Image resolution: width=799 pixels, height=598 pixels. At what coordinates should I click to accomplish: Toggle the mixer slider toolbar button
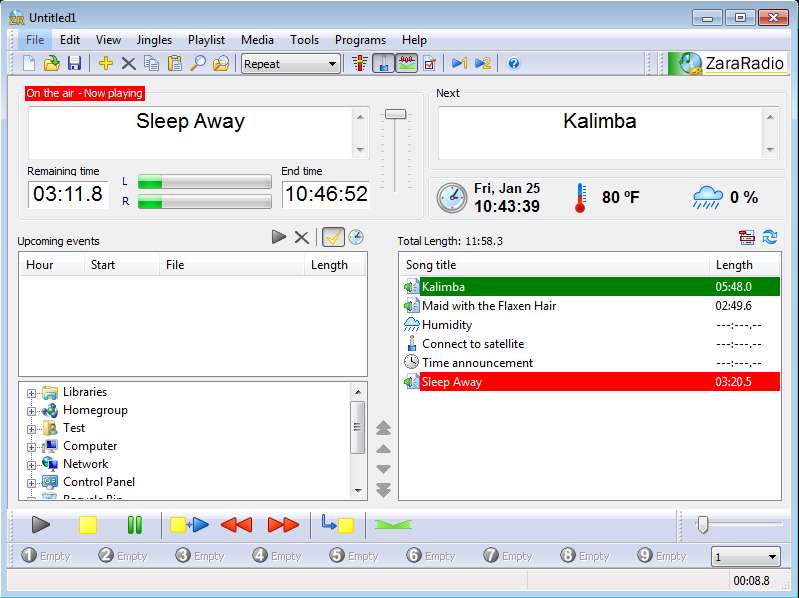pos(383,64)
